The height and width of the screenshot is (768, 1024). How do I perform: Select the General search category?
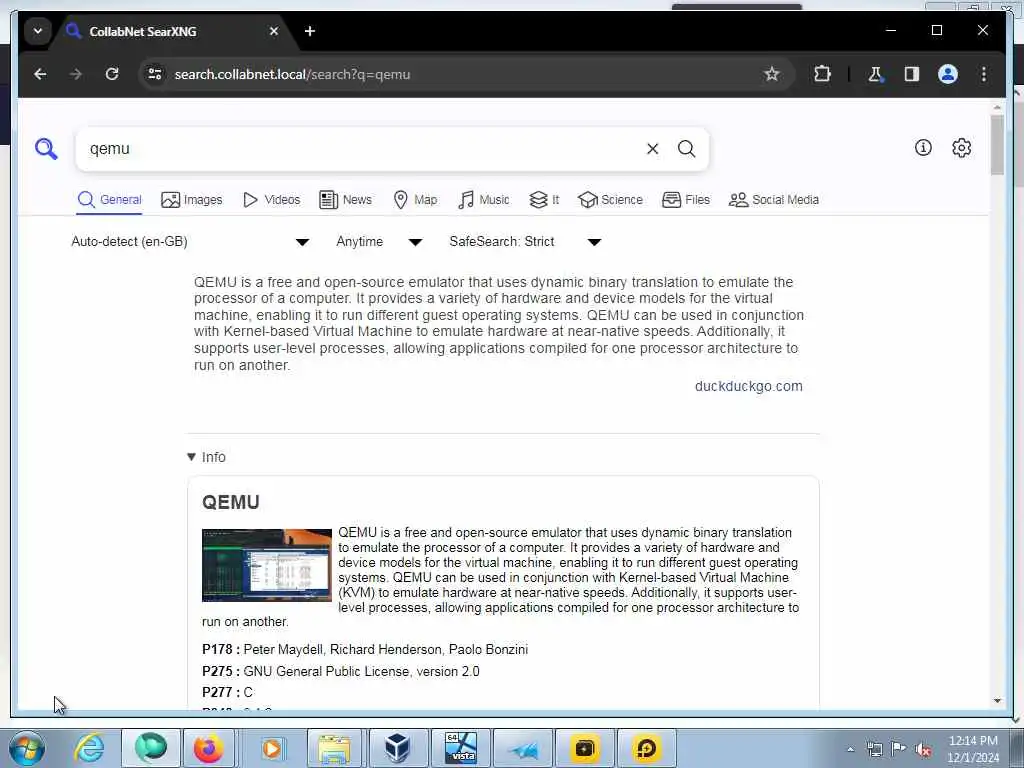pos(109,200)
